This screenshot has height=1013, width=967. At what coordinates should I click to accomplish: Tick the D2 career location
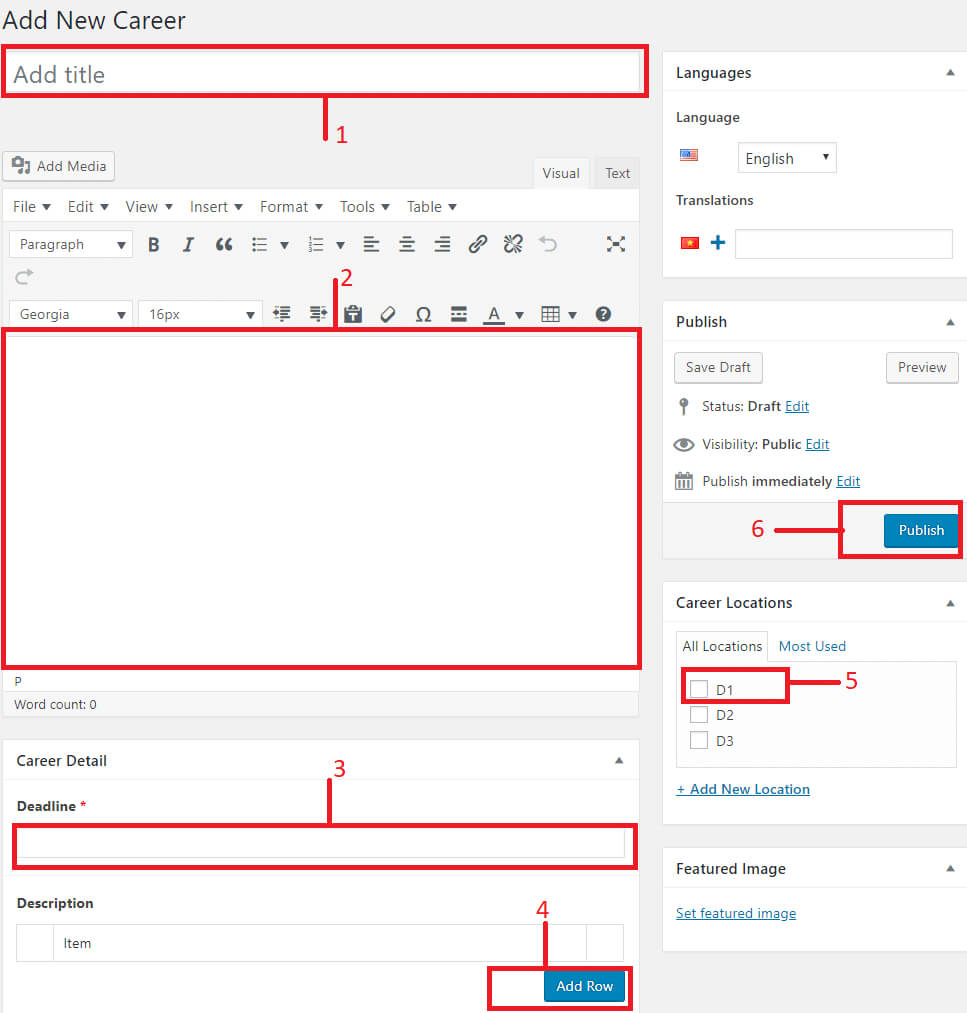[699, 715]
